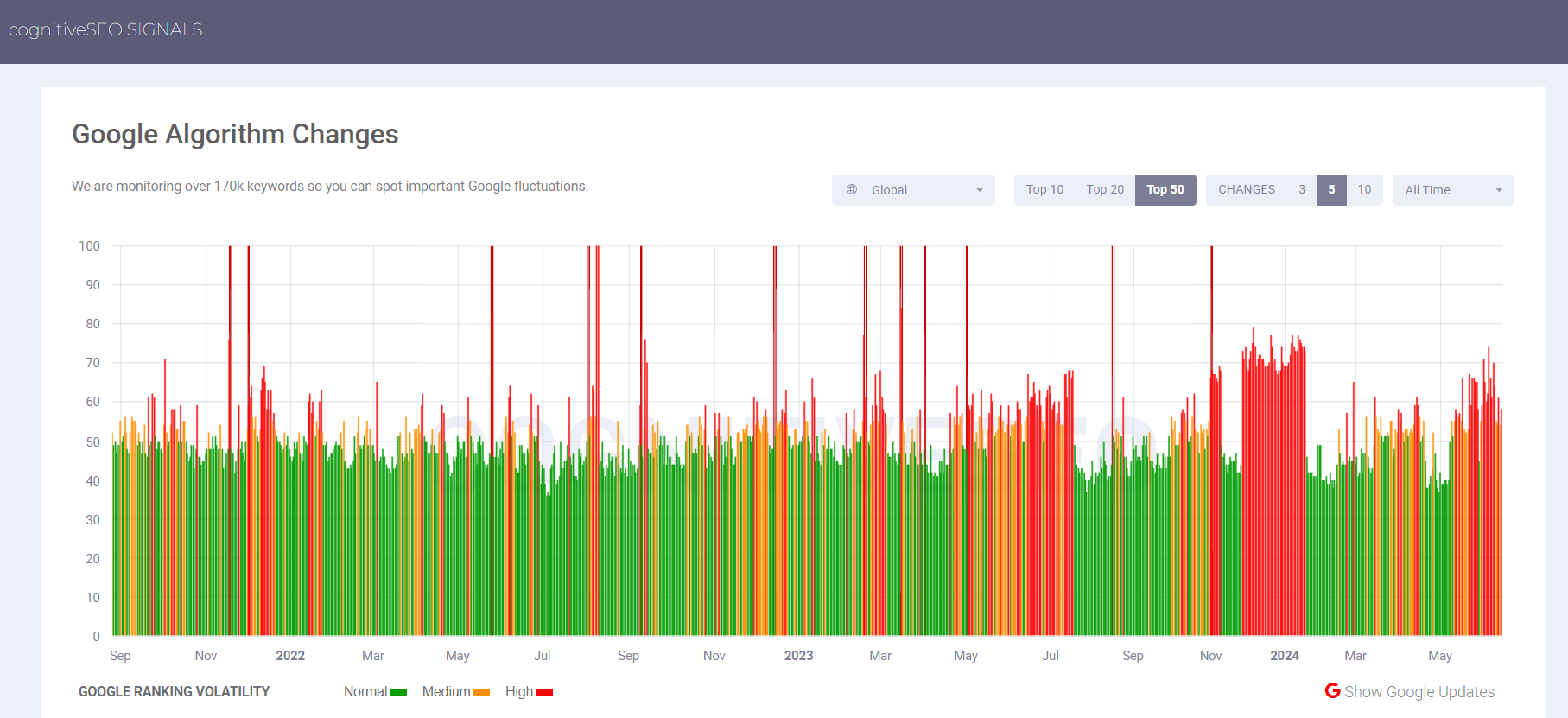
Task: Set changes threshold to 5
Action: [1331, 190]
